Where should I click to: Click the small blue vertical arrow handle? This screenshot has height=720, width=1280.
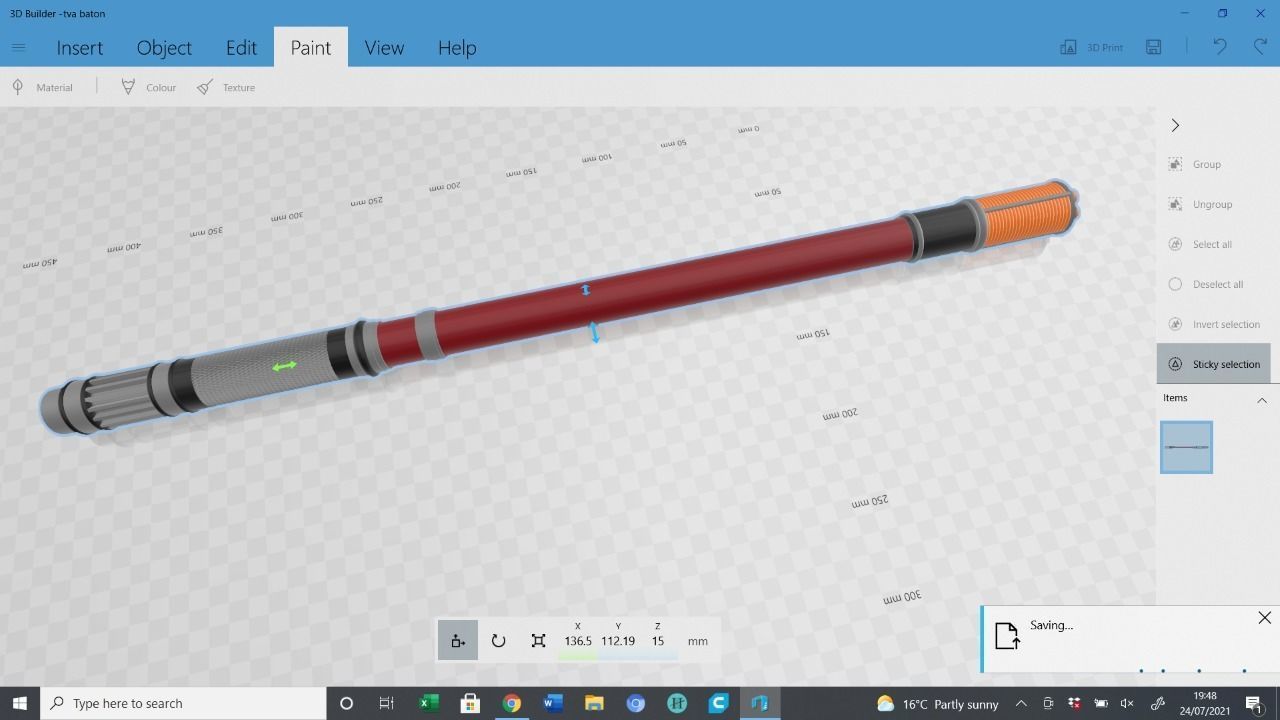pyautogui.click(x=586, y=290)
